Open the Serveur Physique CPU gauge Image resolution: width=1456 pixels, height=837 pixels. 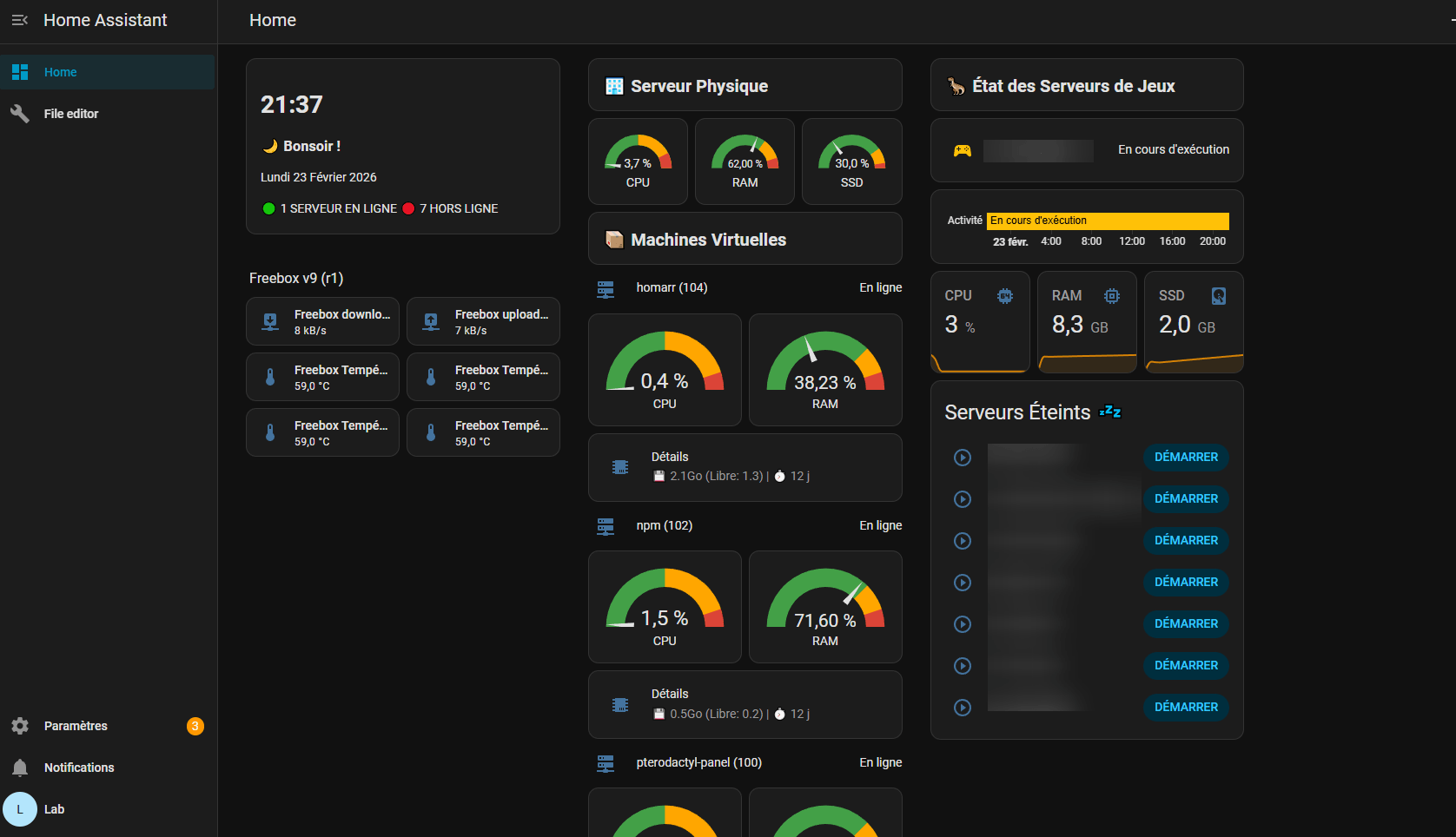click(x=638, y=161)
